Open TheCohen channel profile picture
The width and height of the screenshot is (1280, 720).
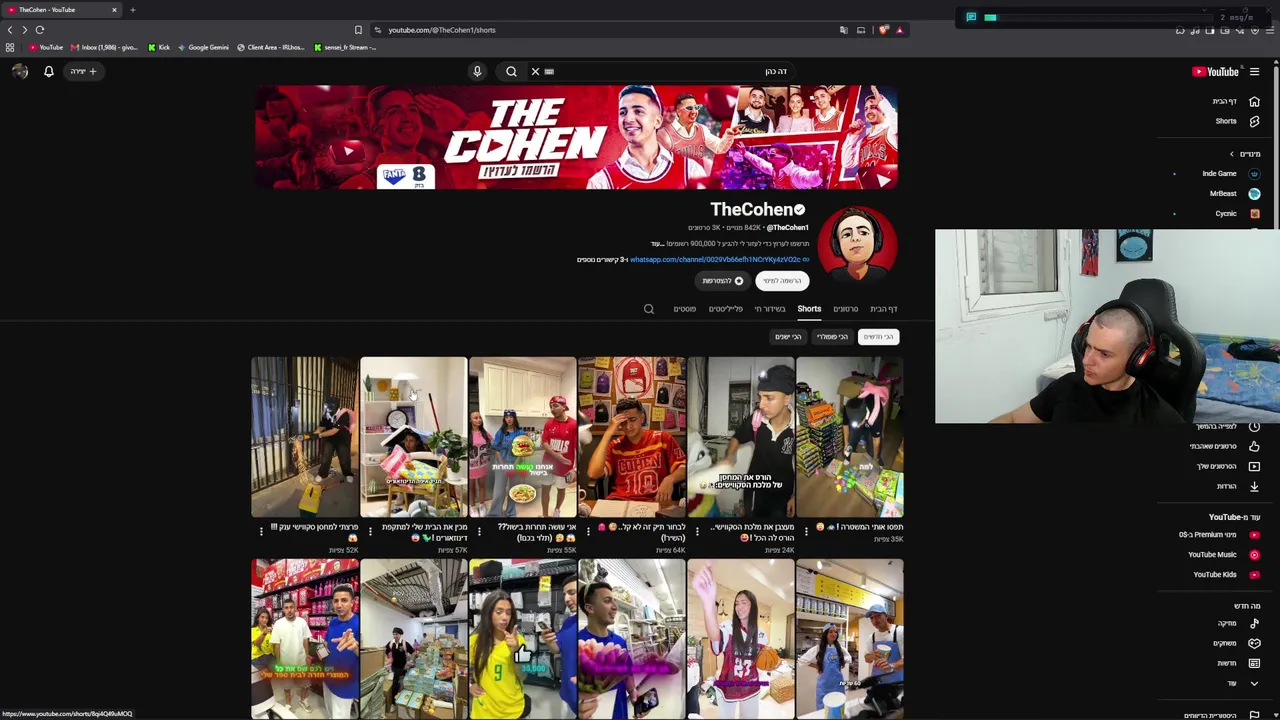click(x=857, y=244)
